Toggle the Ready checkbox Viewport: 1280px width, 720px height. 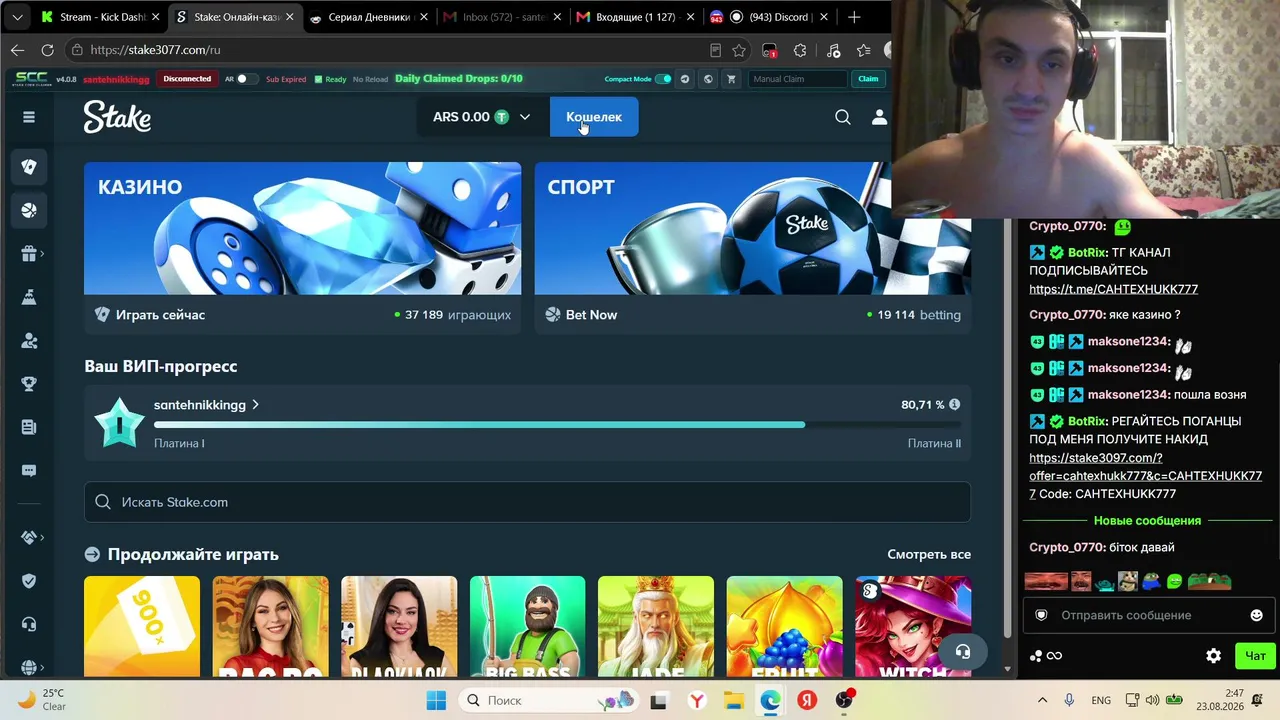click(x=319, y=79)
